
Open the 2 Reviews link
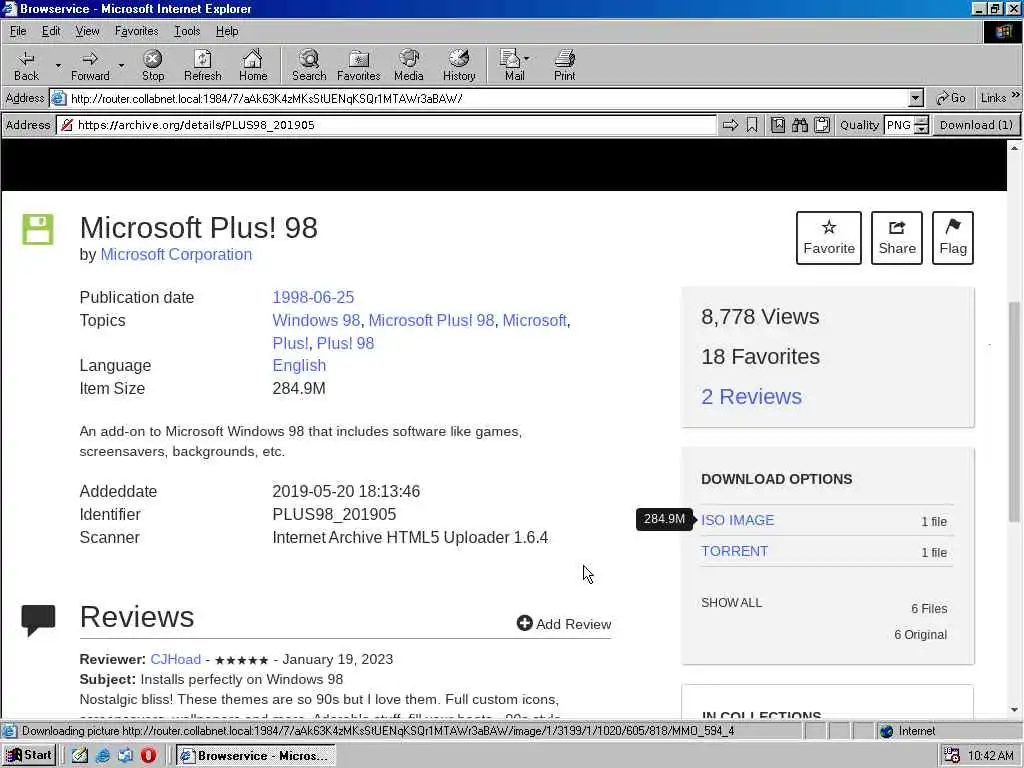[751, 396]
